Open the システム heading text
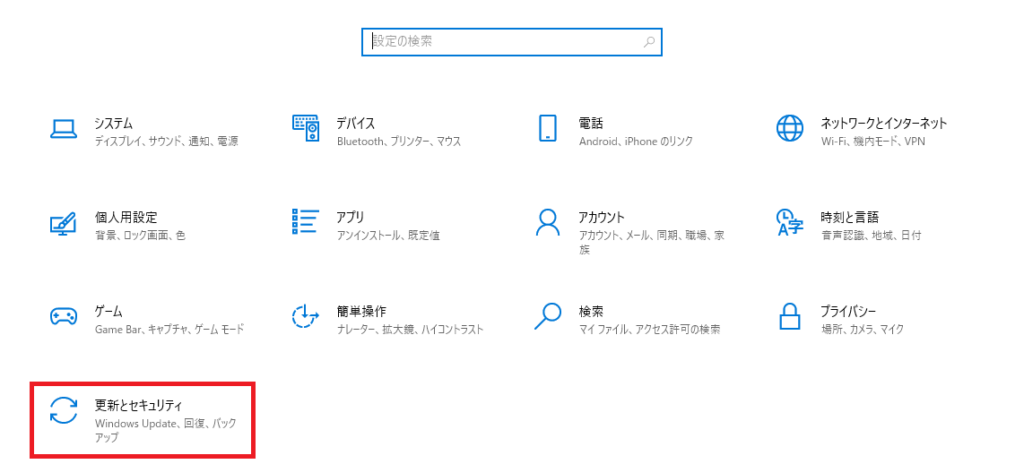This screenshot has width=1024, height=464. (x=114, y=123)
